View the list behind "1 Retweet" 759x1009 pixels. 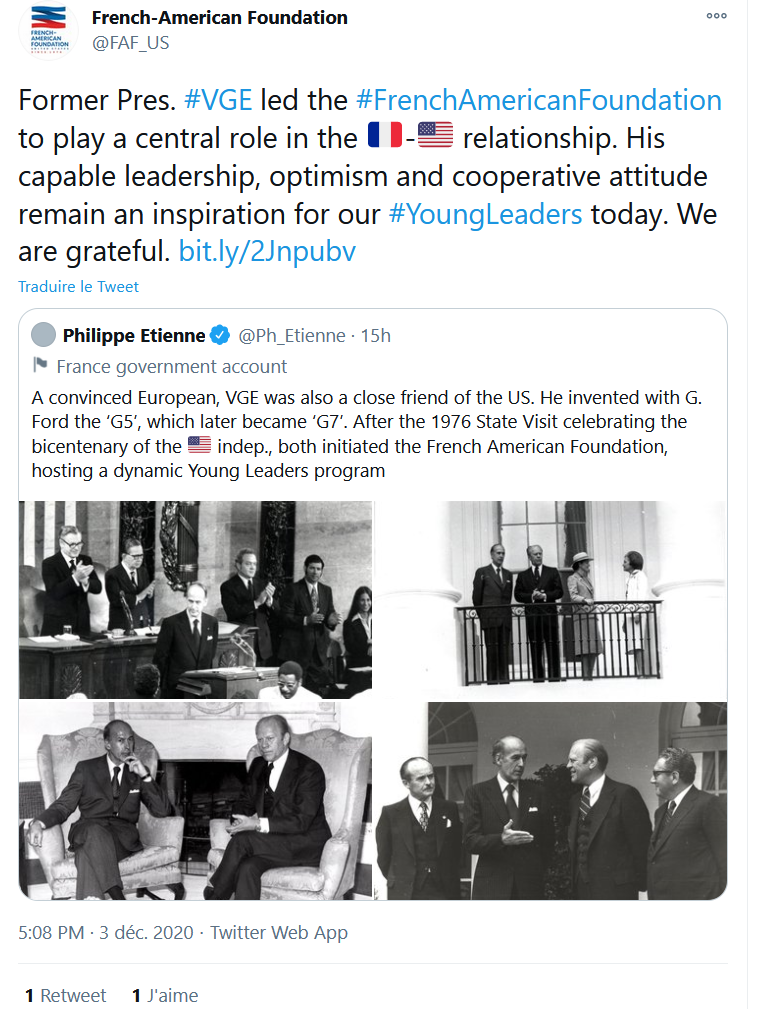(x=65, y=995)
